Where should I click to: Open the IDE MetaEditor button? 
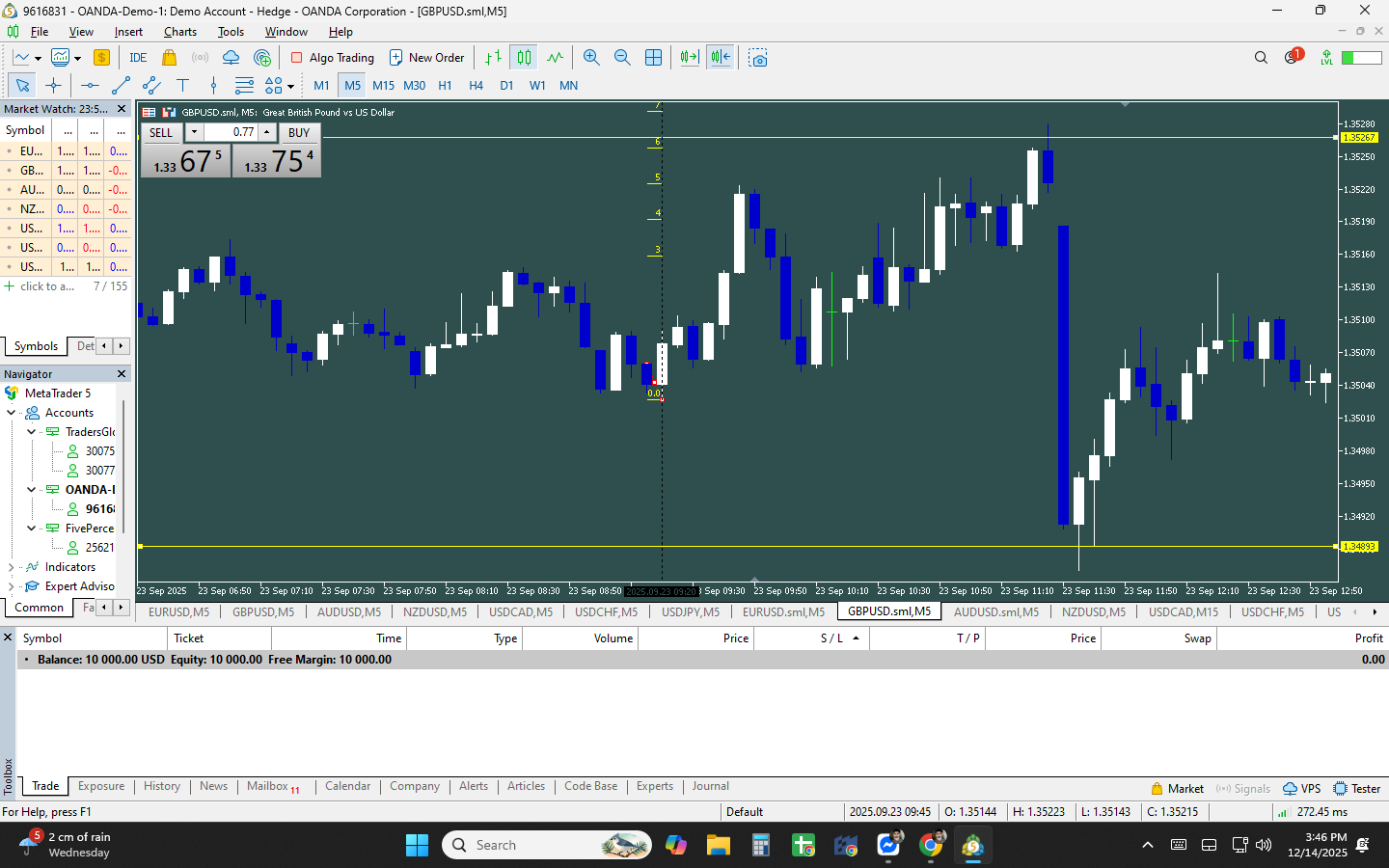(x=138, y=58)
